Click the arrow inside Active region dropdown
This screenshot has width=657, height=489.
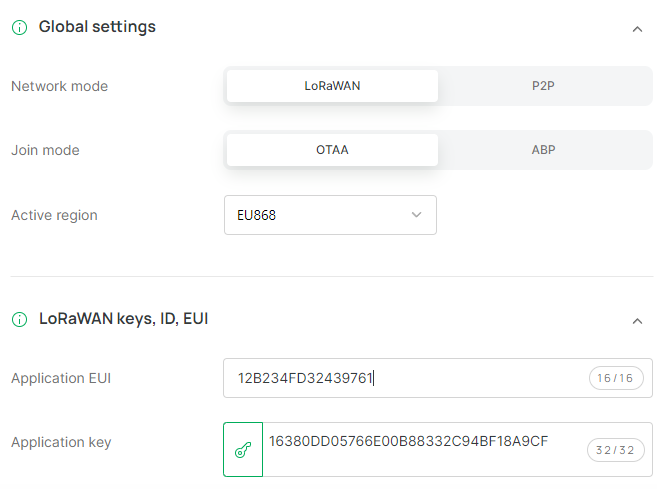click(x=416, y=215)
